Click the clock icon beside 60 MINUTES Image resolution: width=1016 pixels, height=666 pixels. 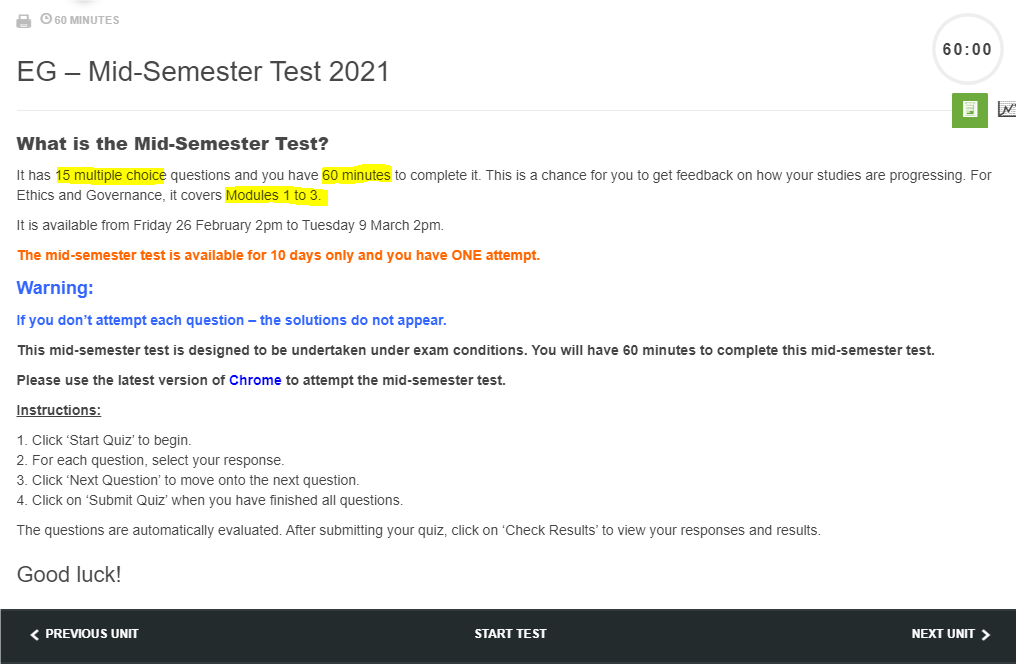[x=46, y=19]
